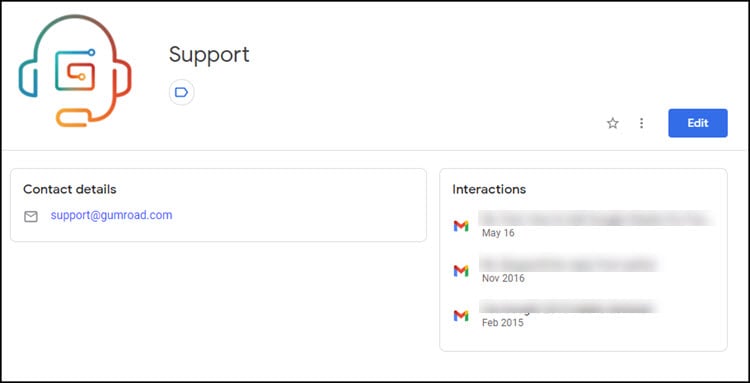This screenshot has height=383, width=750.
Task: Click the Gmail icon beside Nov 2016
Action: click(x=461, y=271)
